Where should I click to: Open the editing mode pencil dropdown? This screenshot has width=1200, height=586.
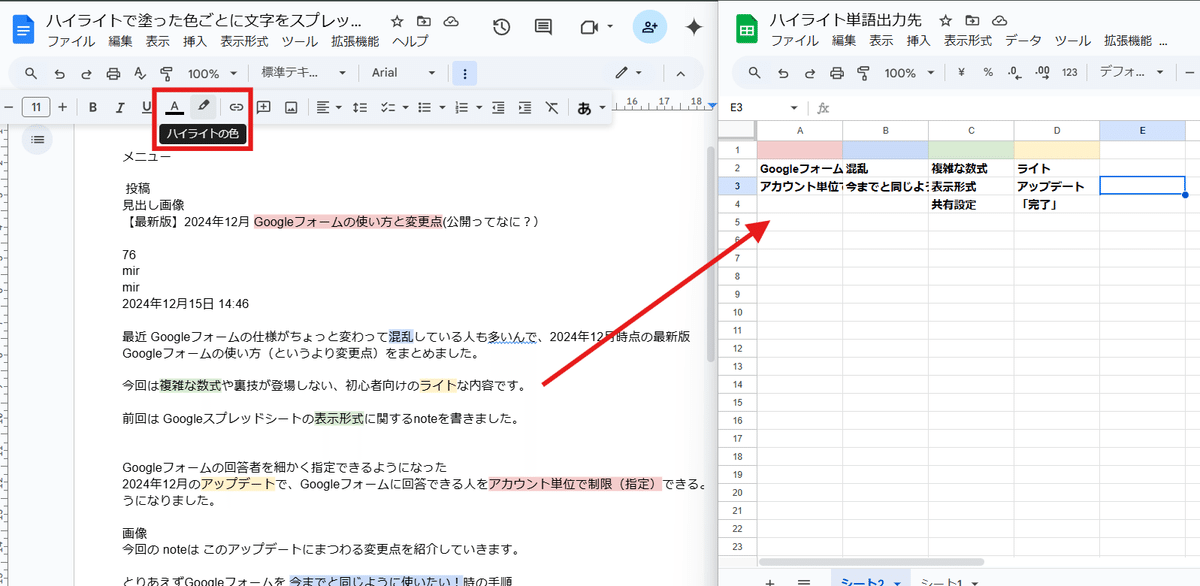click(x=628, y=73)
